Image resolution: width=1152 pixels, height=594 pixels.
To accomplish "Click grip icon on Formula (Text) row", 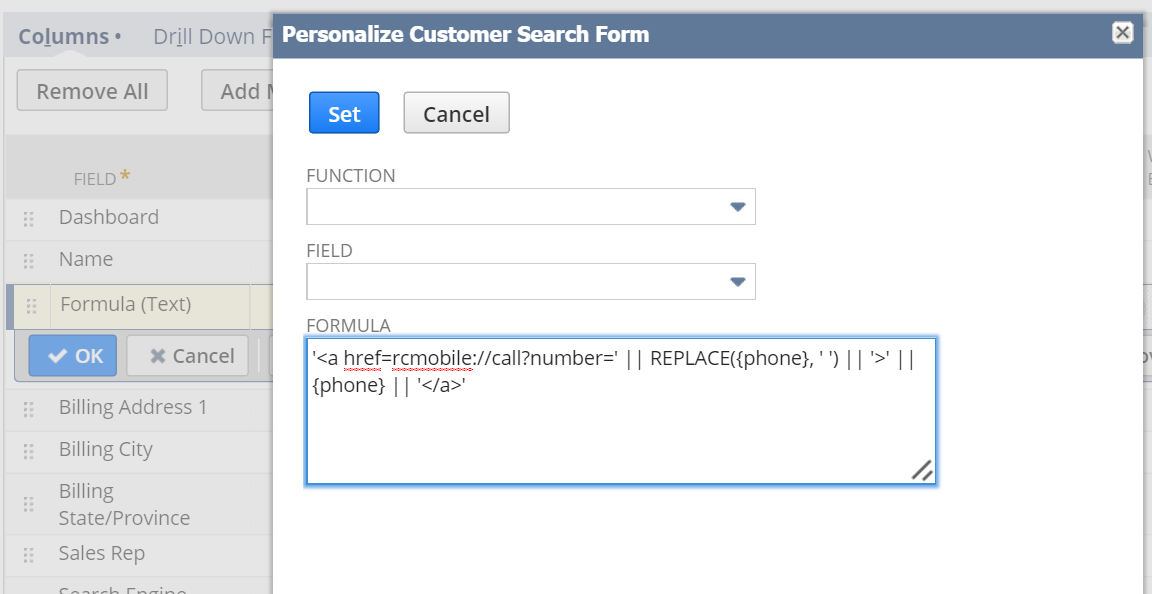I will [32, 306].
